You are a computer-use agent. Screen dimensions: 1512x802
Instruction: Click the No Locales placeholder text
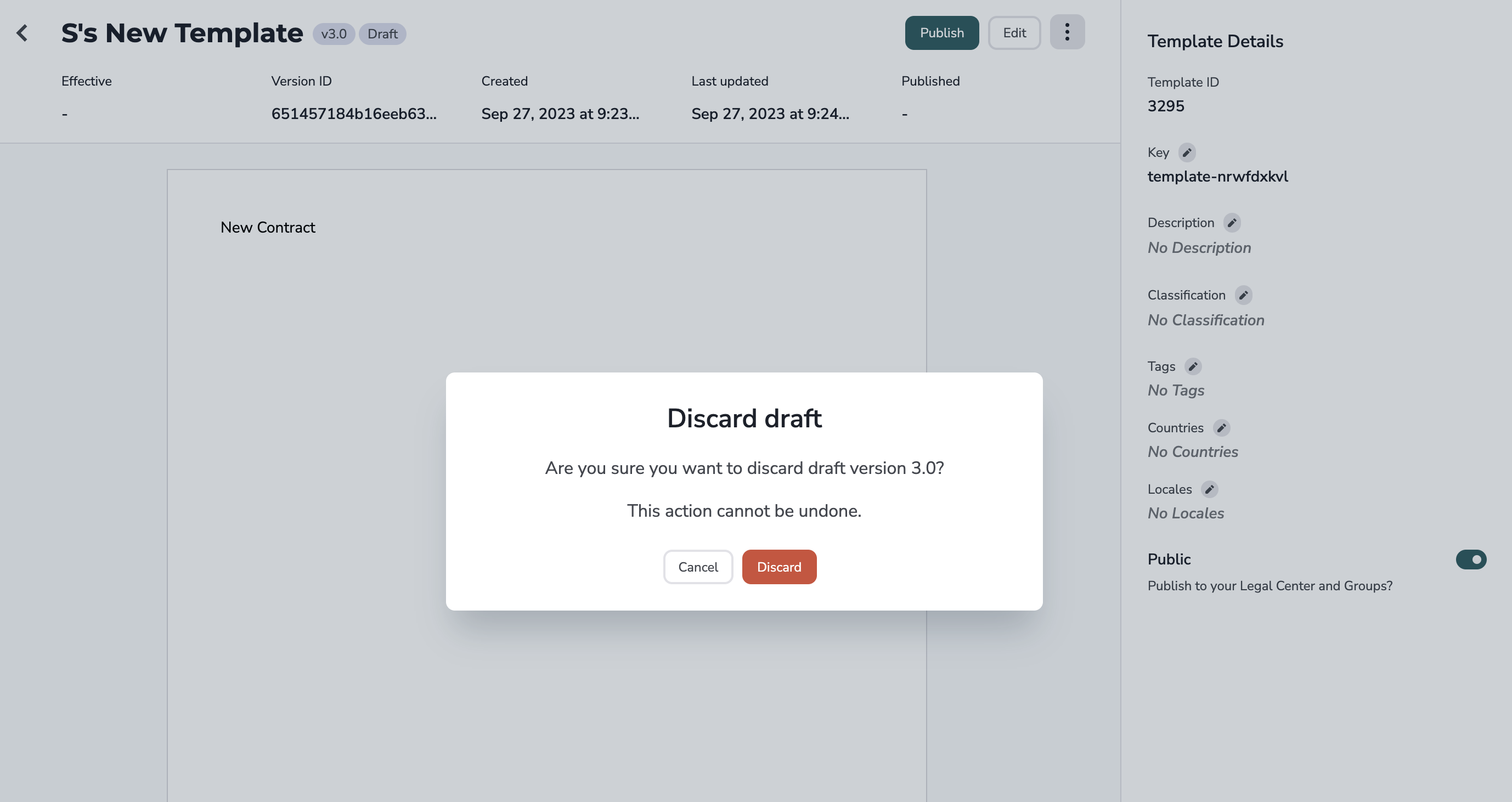pyautogui.click(x=1186, y=513)
